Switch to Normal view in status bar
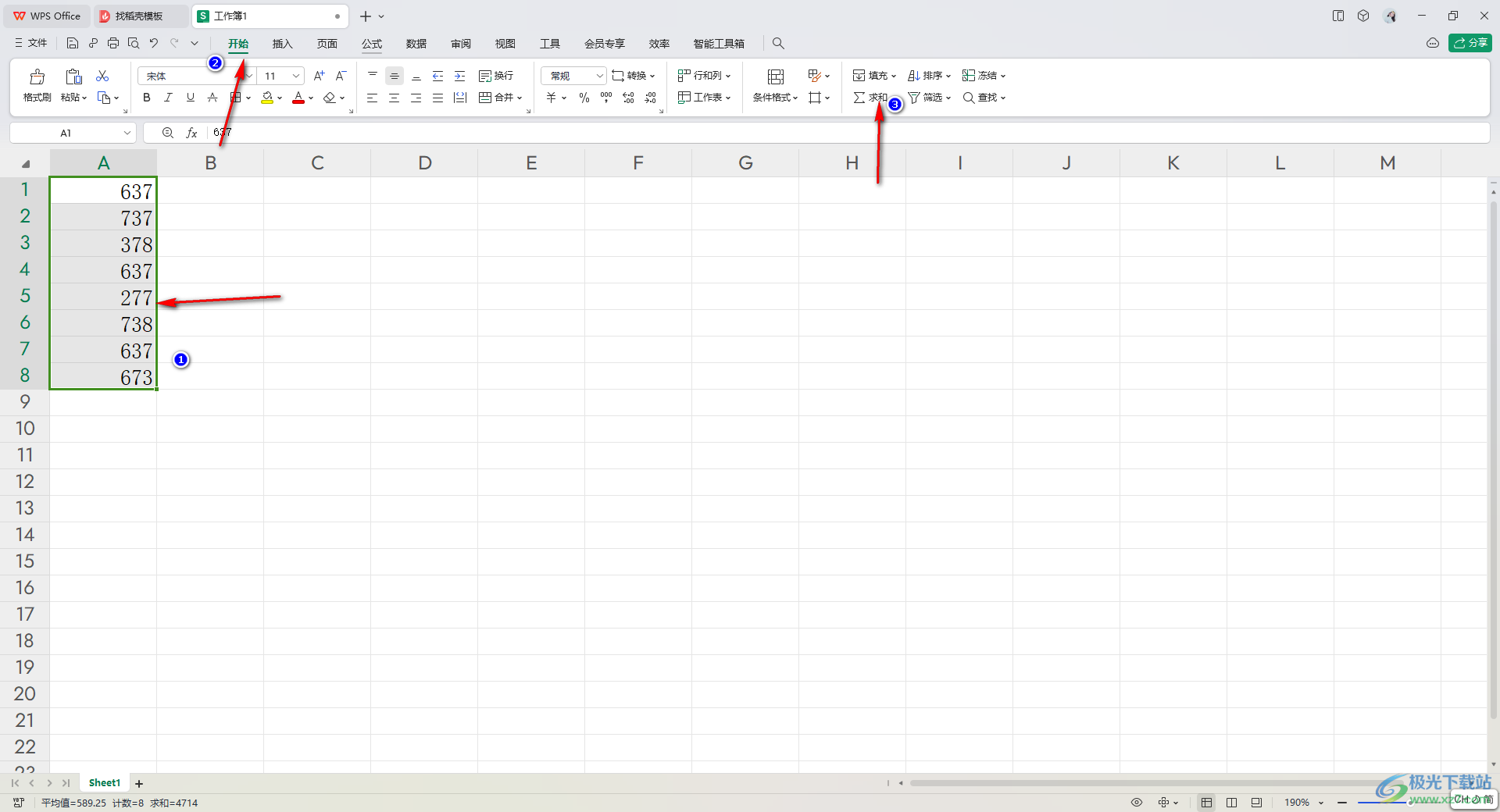Image resolution: width=1500 pixels, height=812 pixels. pyautogui.click(x=1207, y=803)
